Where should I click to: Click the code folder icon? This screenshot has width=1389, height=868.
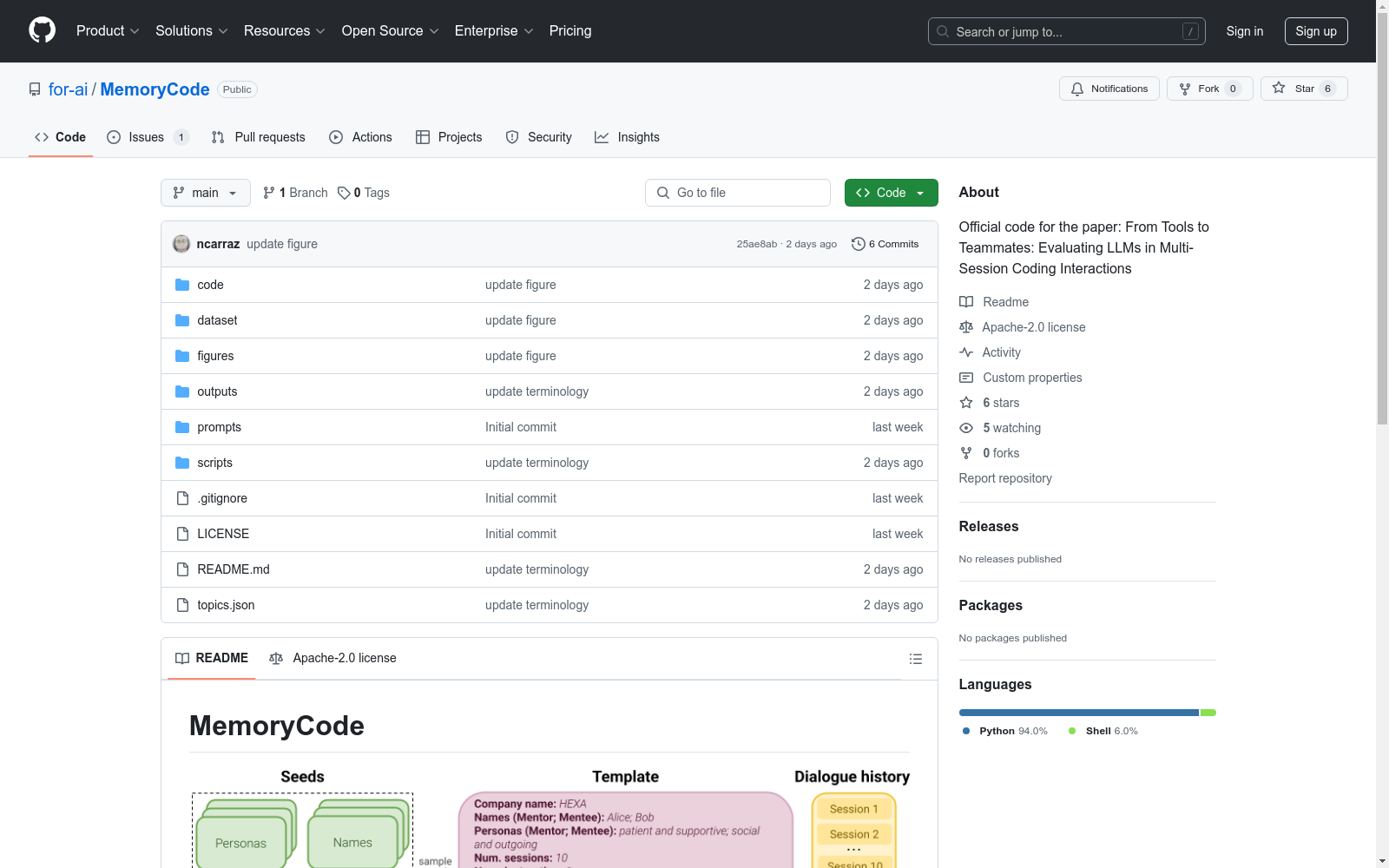(182, 285)
